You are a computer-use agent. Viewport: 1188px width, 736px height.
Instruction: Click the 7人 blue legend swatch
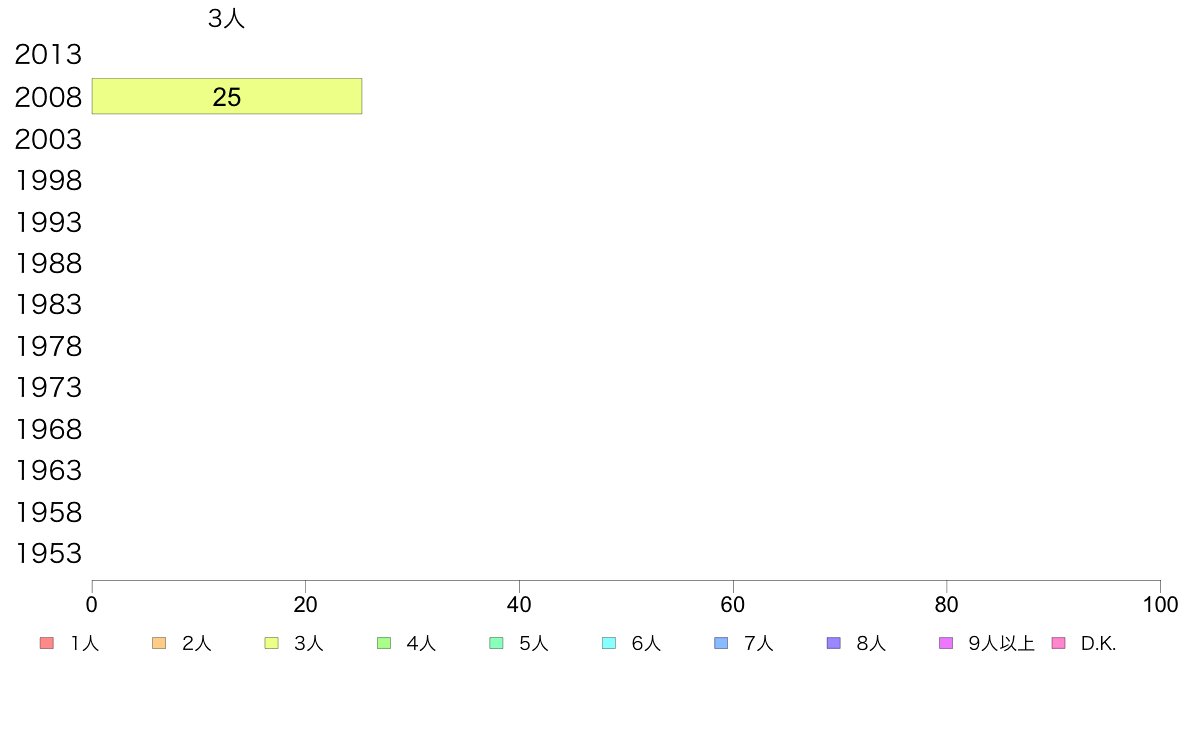pyautogui.click(x=721, y=643)
